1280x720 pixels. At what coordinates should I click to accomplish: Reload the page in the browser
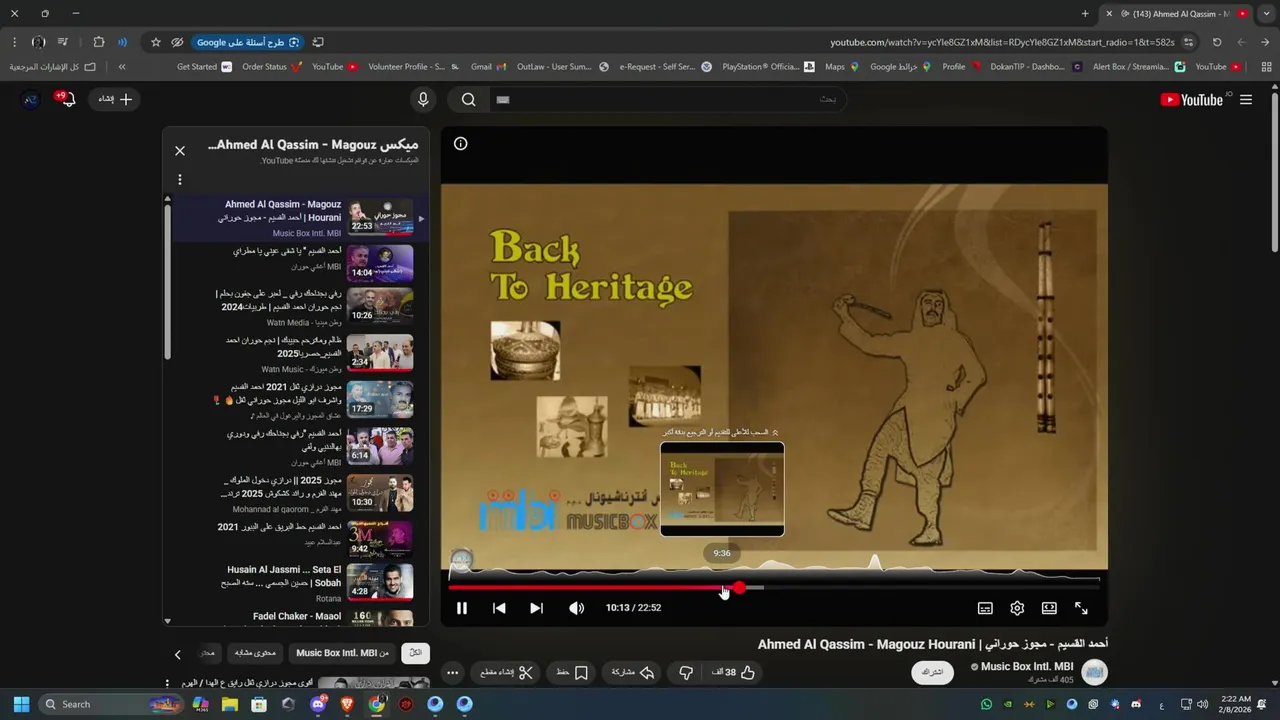point(1217,42)
